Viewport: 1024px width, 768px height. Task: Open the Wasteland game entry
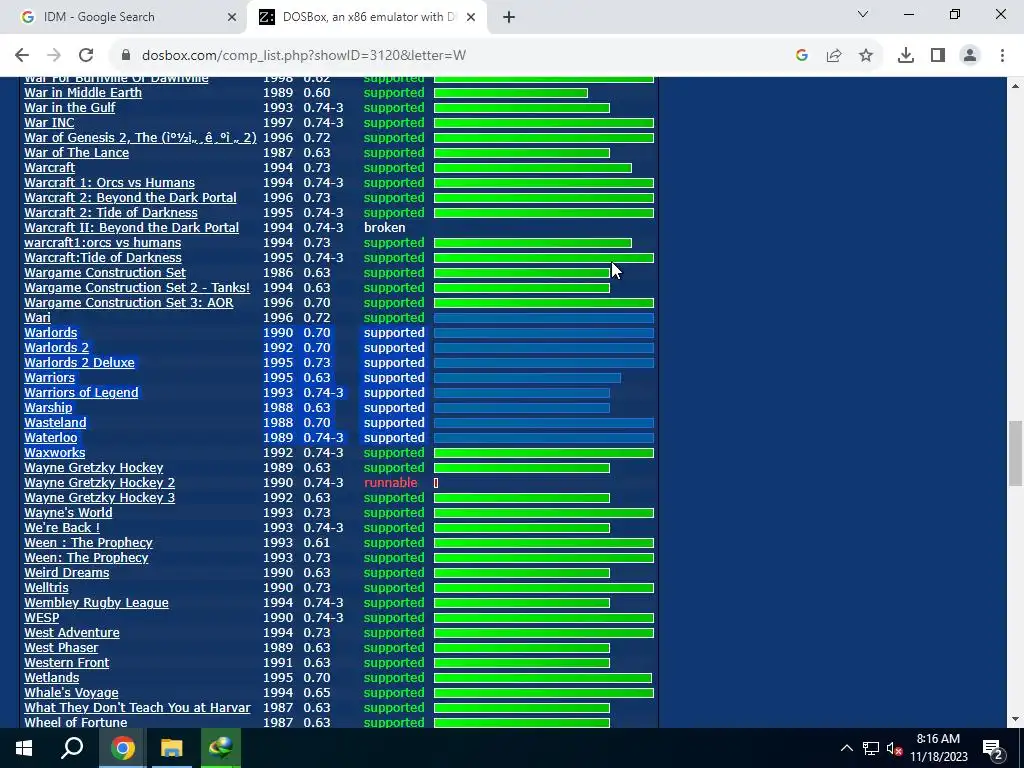coord(55,423)
